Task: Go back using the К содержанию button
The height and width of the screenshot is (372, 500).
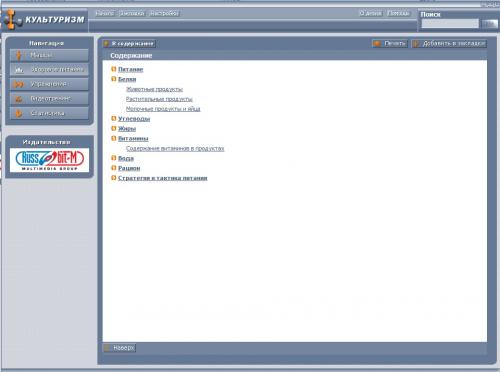Action: tap(129, 44)
